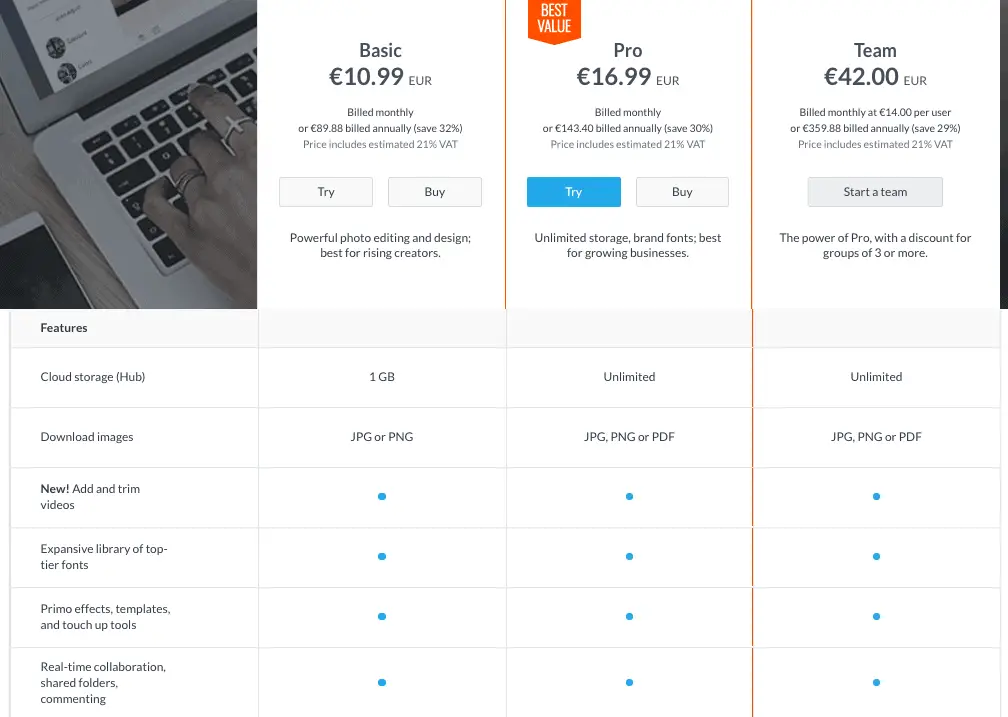
Task: Click the Download images feature label
Action: (x=87, y=437)
